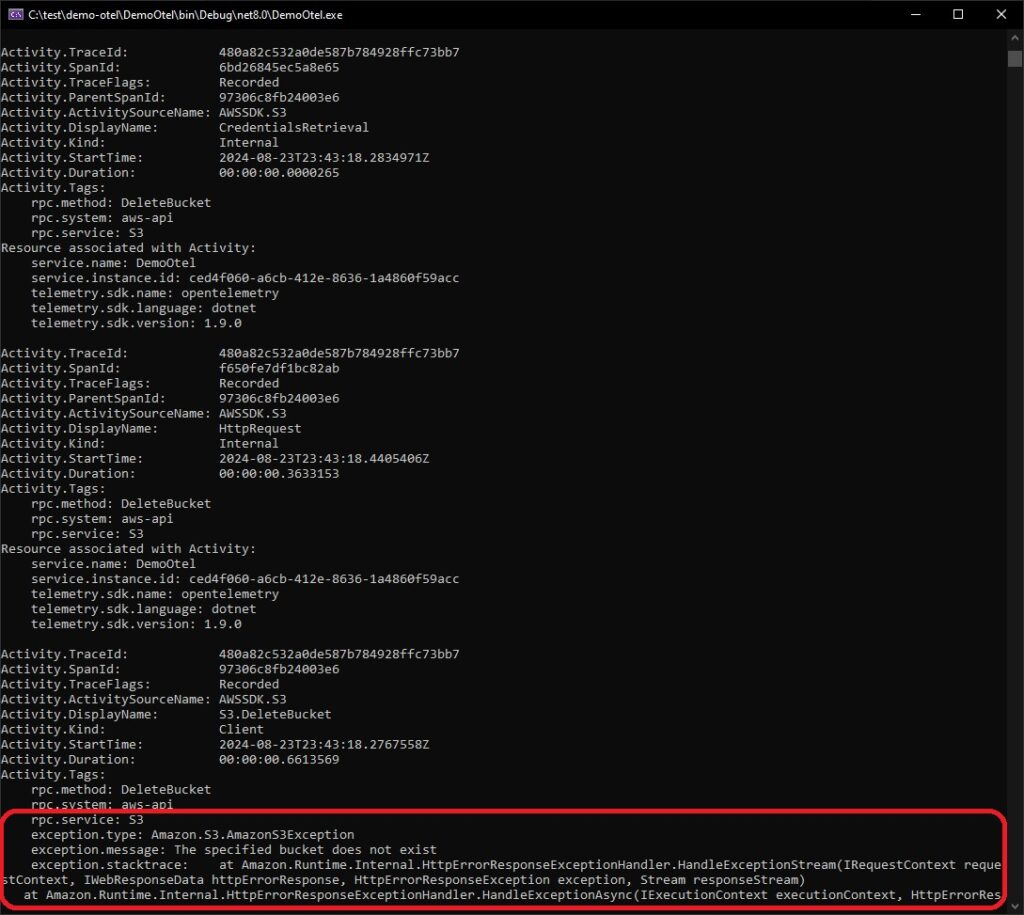Maximize the DemoOtel.exe console window
1024x915 pixels.
958,14
